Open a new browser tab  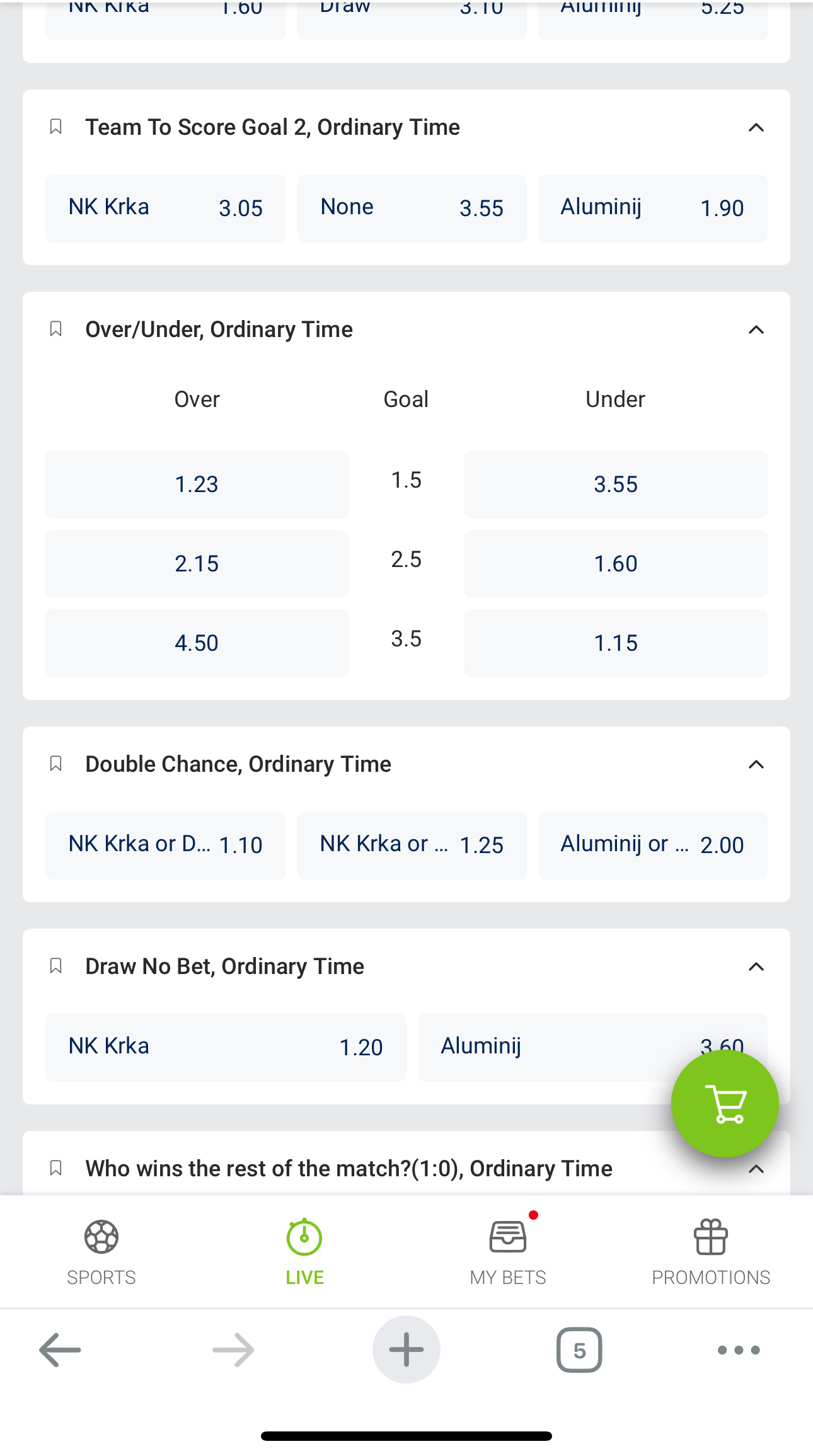coord(406,1350)
